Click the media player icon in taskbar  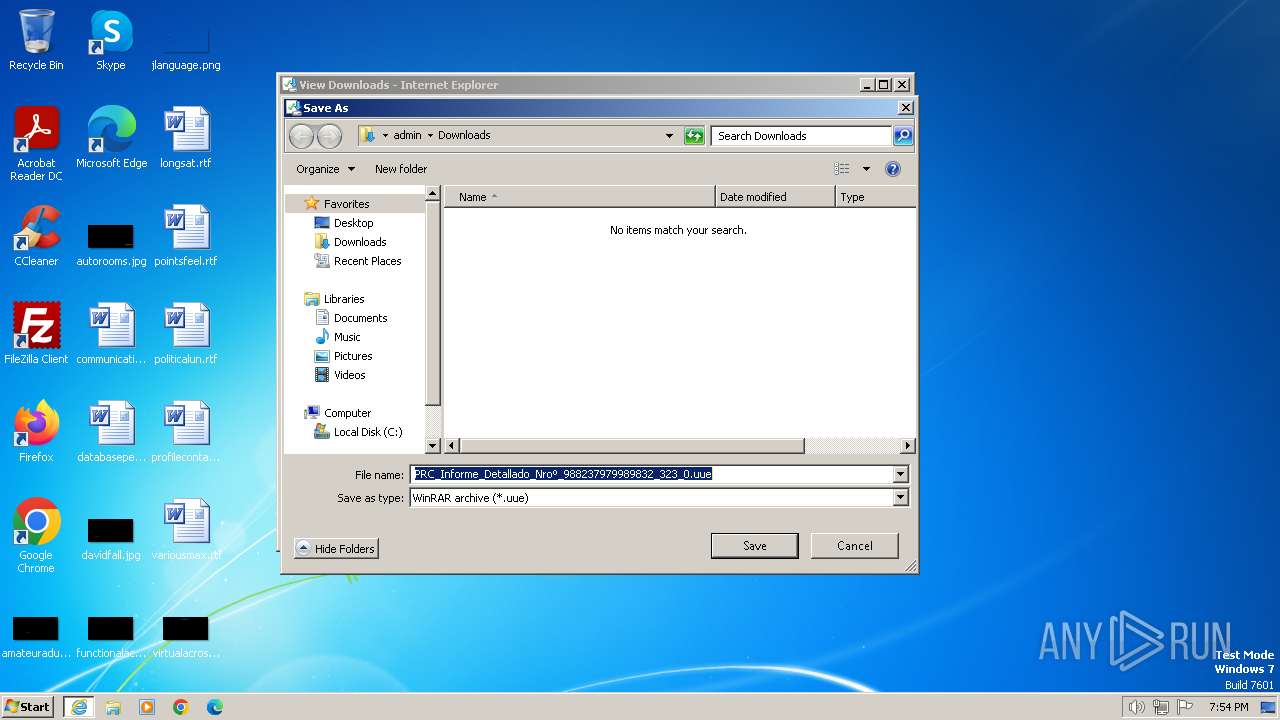point(147,707)
